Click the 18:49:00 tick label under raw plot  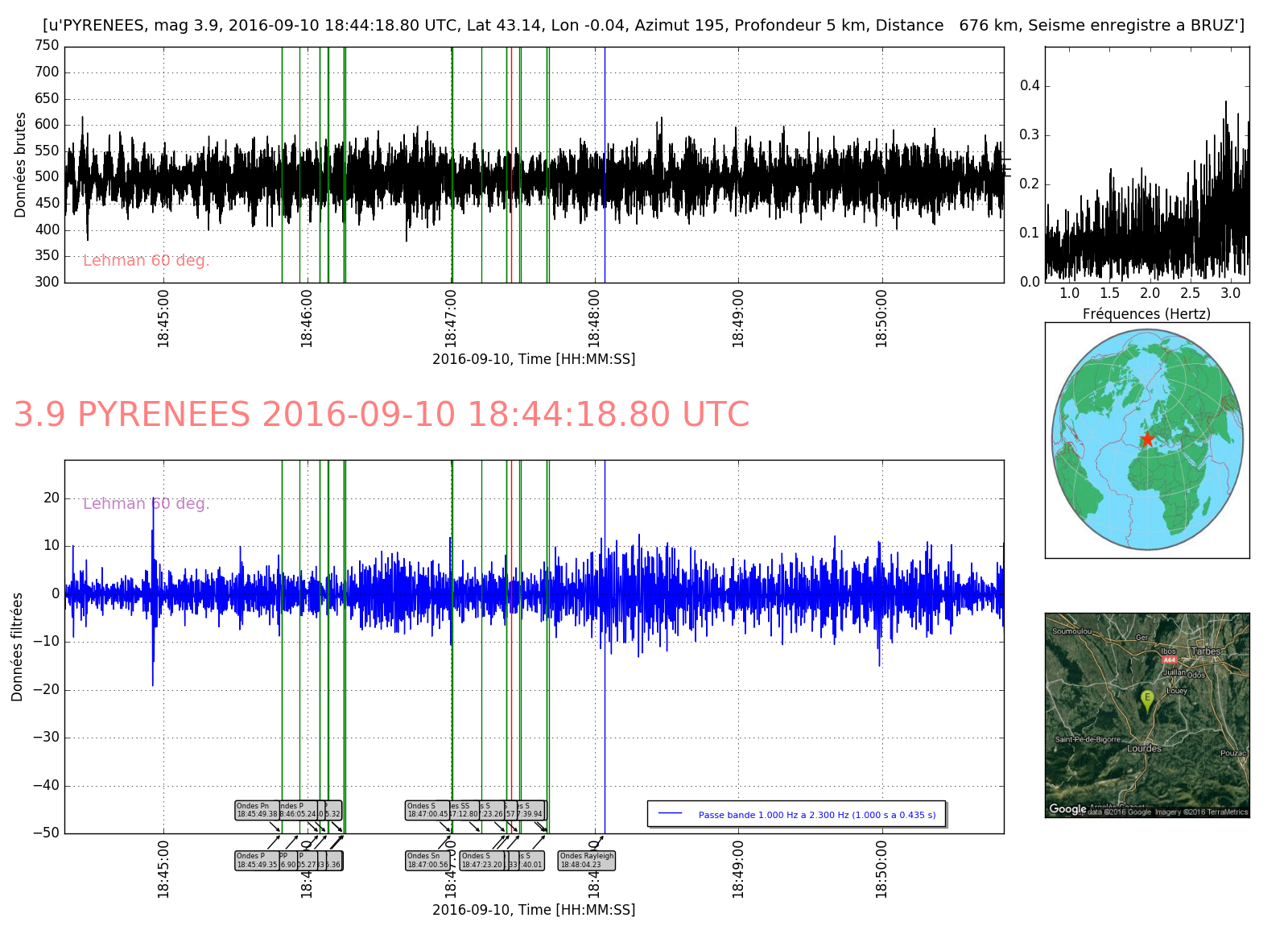coord(738,318)
